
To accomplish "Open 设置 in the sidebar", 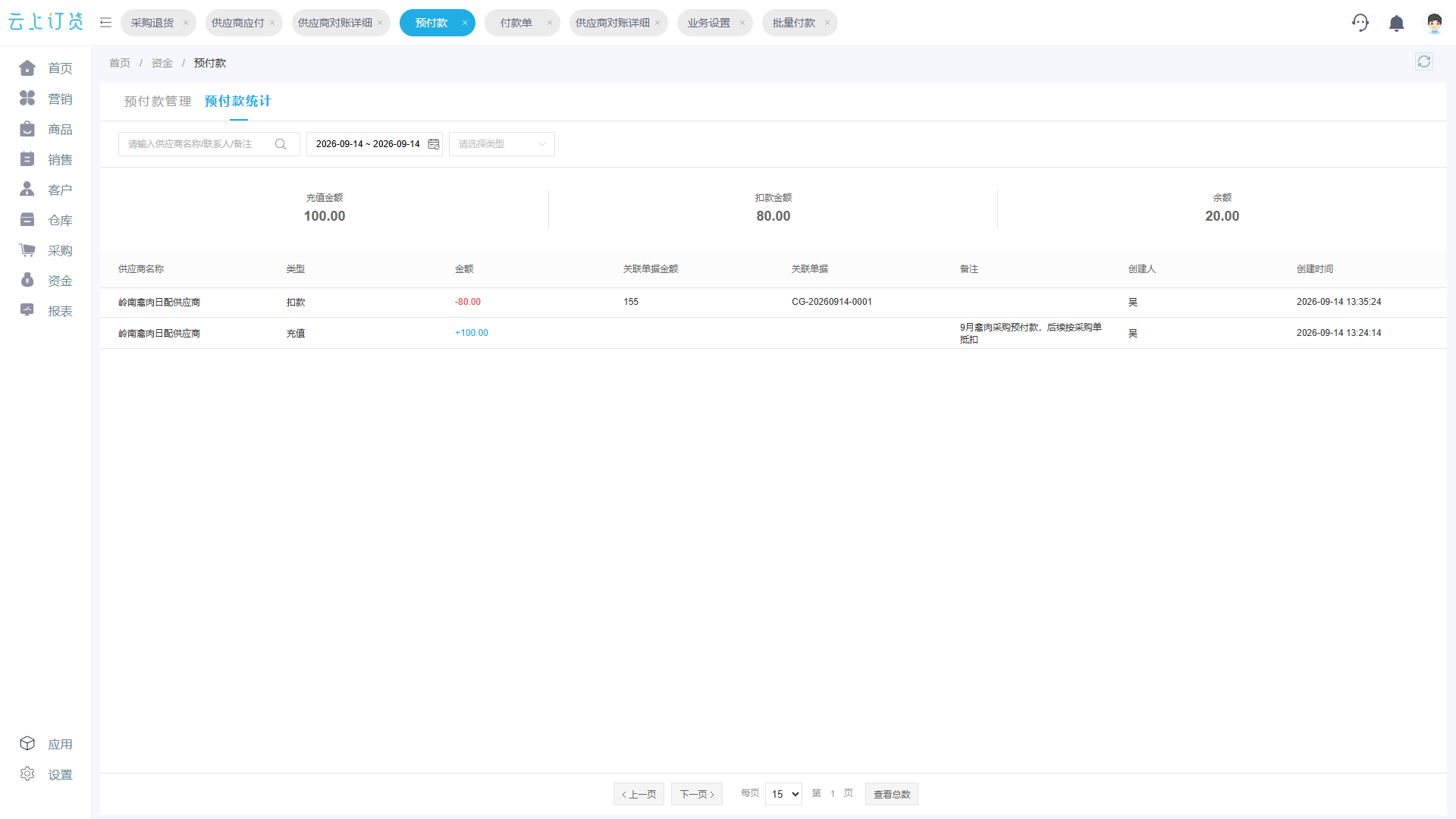I will (x=45, y=774).
